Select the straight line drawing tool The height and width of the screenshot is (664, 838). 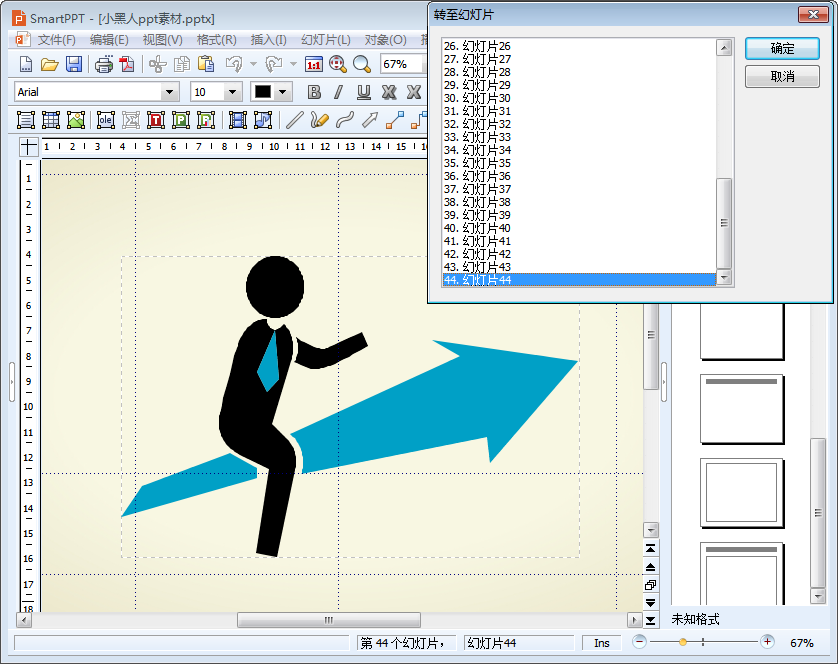(x=294, y=120)
